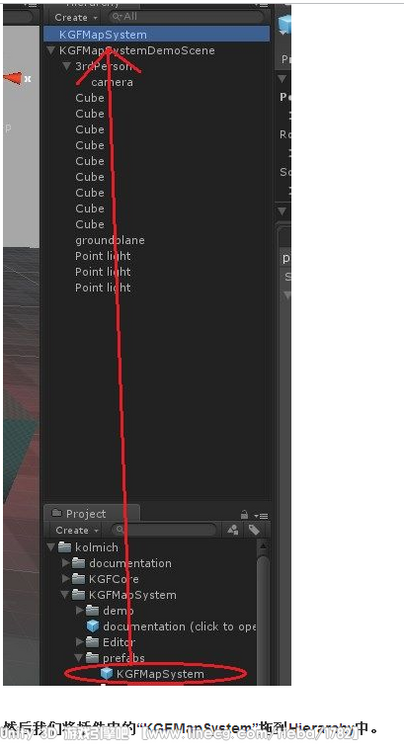Toggle the Project panel lock icon

click(x=244, y=515)
